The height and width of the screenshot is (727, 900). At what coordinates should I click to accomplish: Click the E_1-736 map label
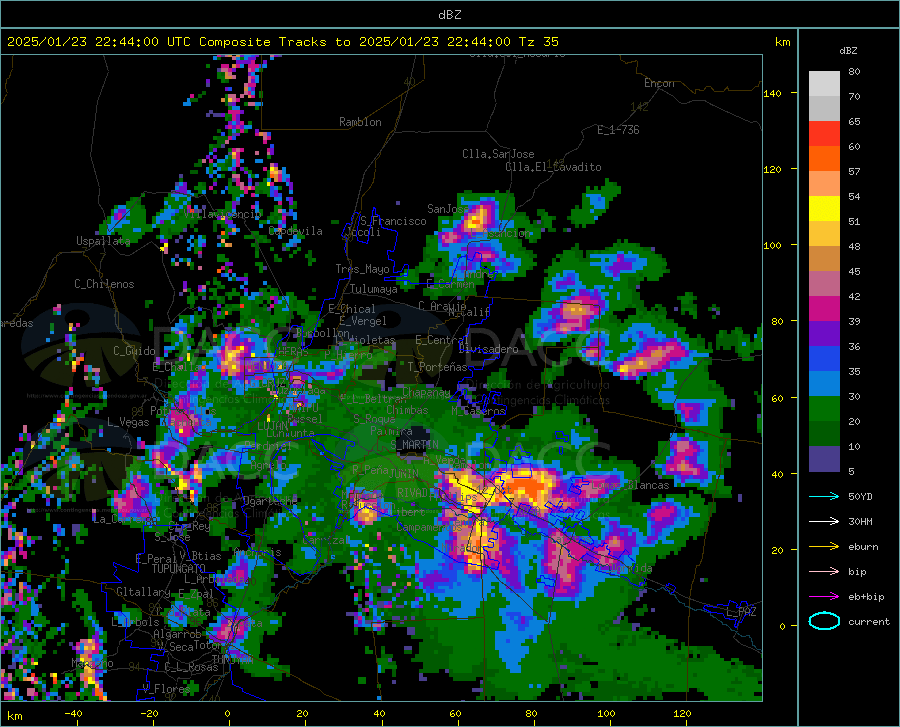coord(618,130)
